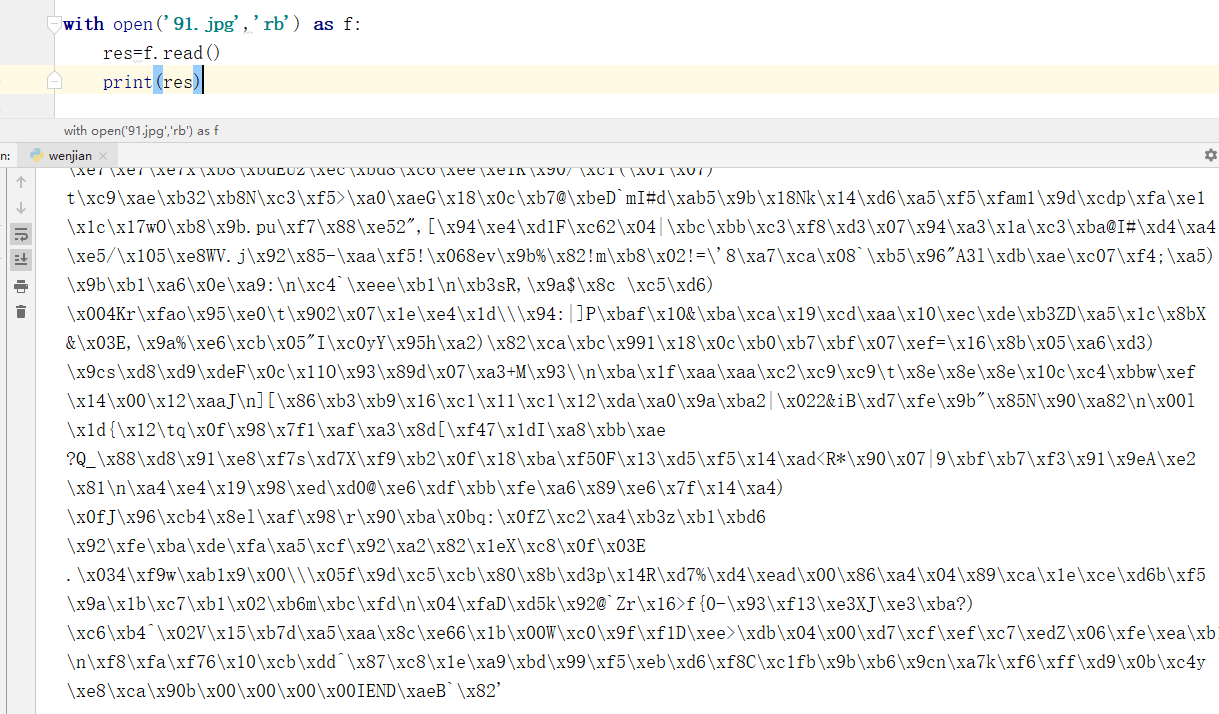Click code line "with open('91.jpg','rb') as f:"
The height and width of the screenshot is (714, 1219).
coord(211,24)
